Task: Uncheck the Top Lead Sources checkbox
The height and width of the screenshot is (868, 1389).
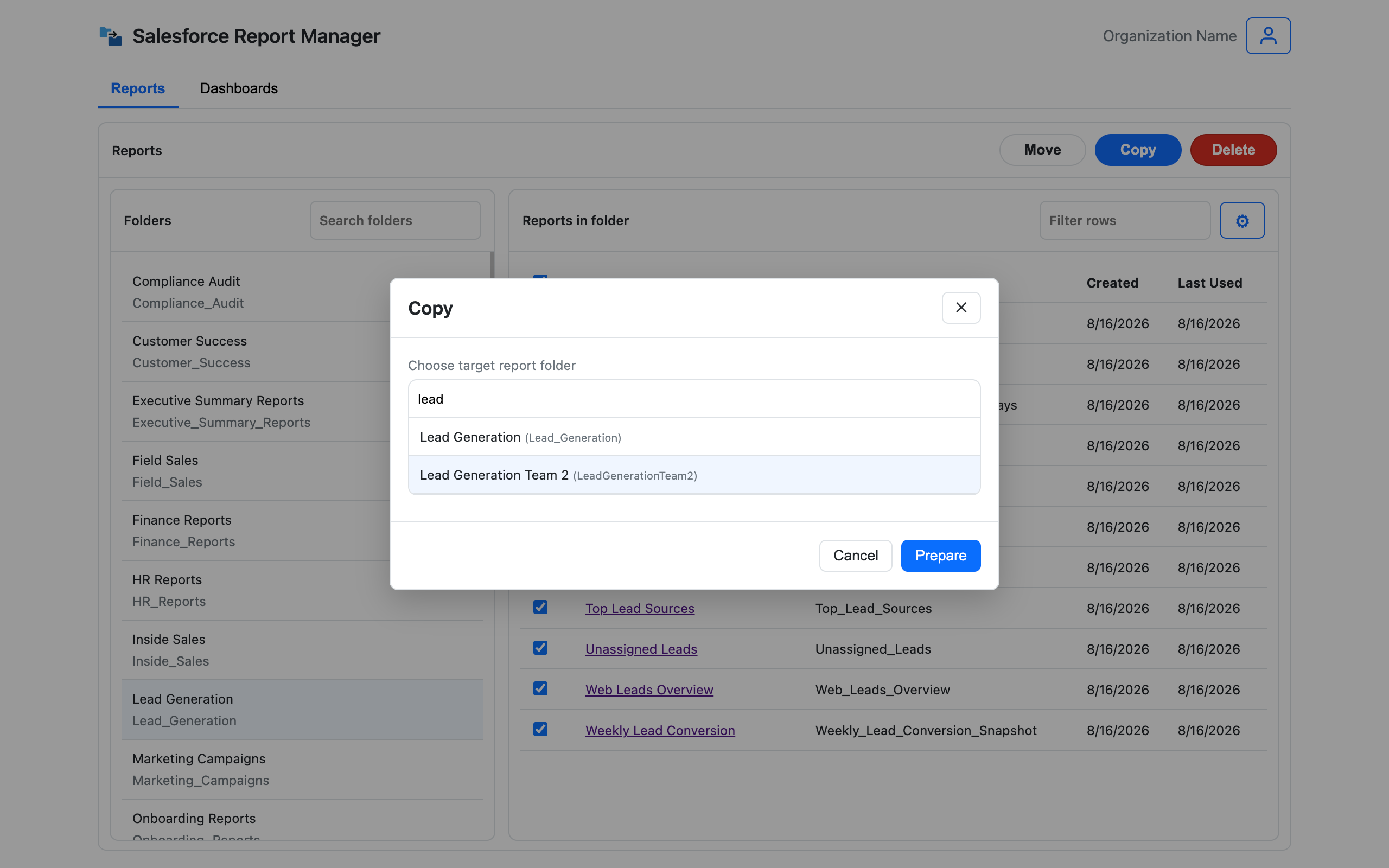Action: 540,607
